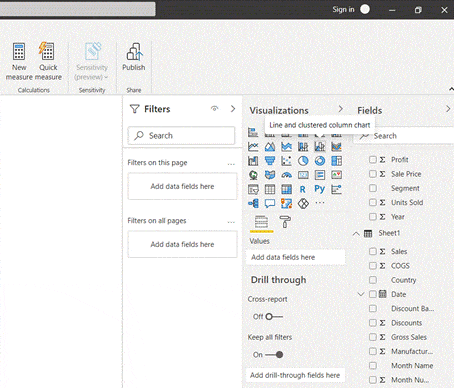Select the donut chart visualization
Image resolution: width=454 pixels, height=388 pixels.
[x=320, y=161]
